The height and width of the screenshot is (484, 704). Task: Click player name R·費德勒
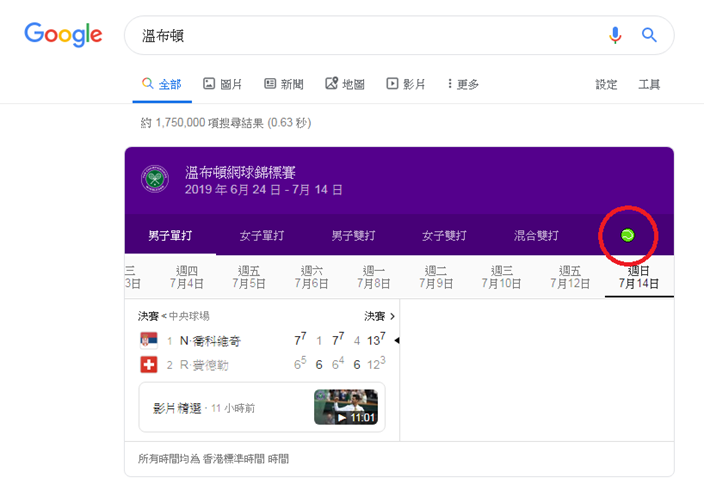click(204, 365)
